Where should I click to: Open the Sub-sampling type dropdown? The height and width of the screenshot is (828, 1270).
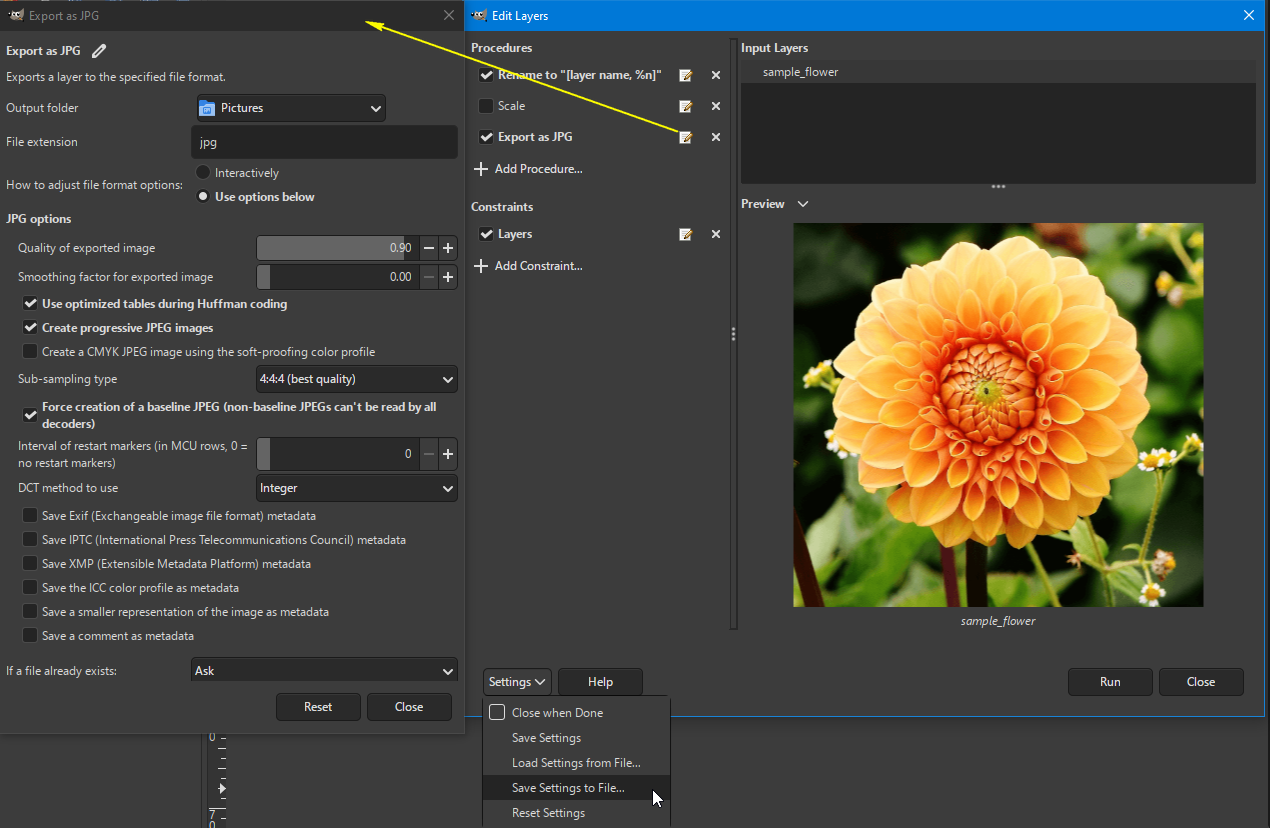coord(357,379)
